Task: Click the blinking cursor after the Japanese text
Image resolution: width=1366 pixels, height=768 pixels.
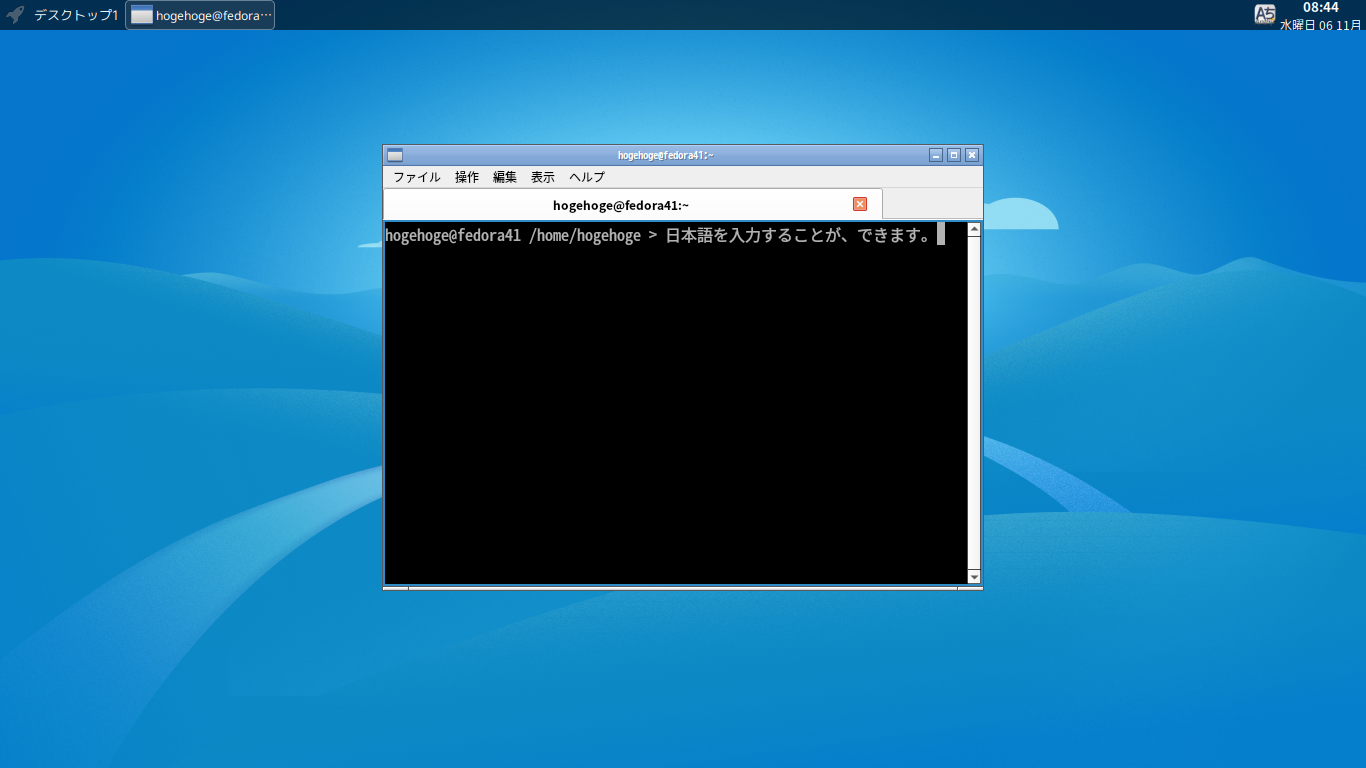Action: coord(941,235)
